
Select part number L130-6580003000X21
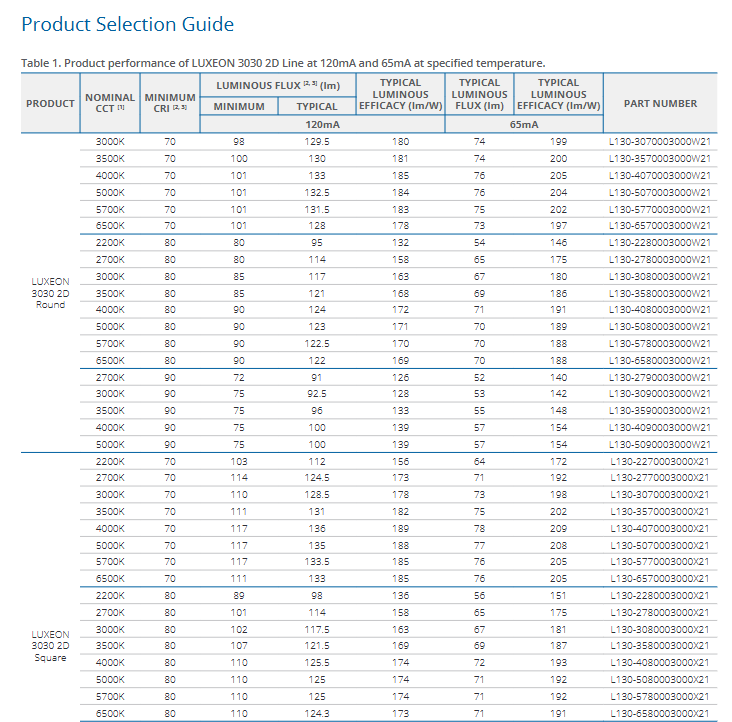coord(660,713)
